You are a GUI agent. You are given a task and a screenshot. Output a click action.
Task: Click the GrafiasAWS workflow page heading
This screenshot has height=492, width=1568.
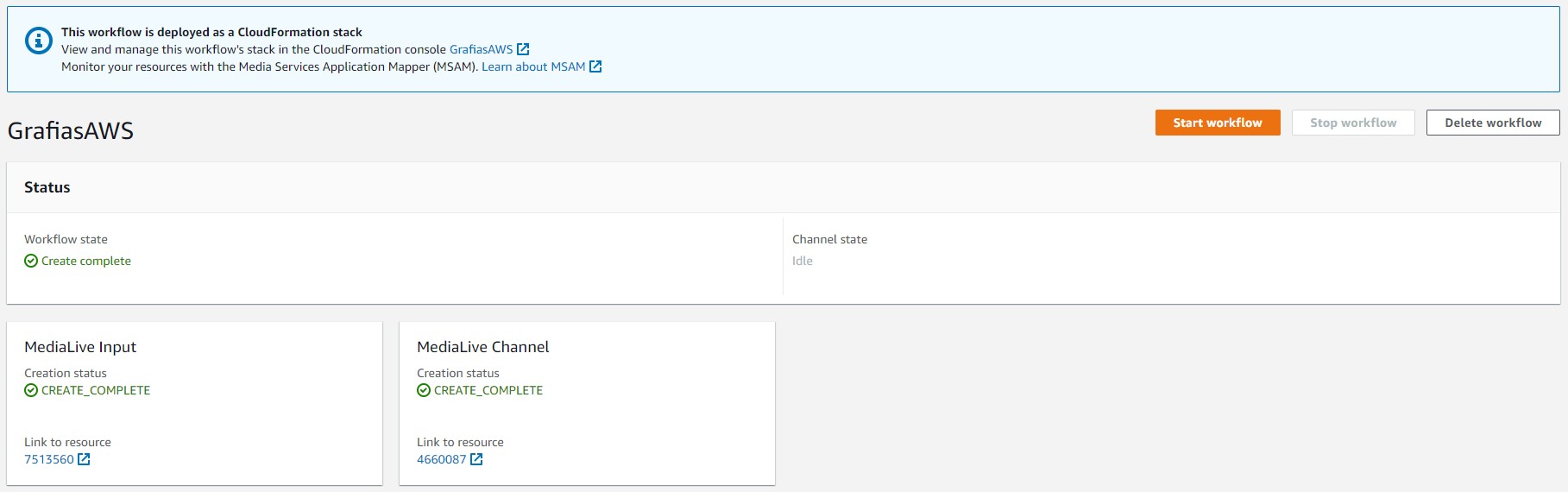(71, 131)
